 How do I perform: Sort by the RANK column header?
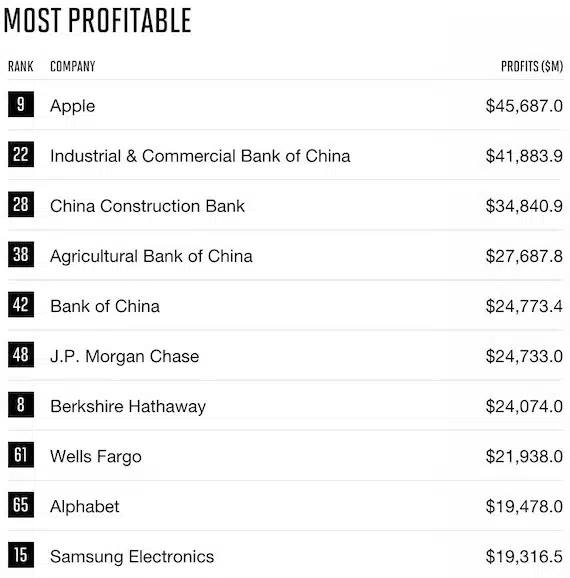click(x=21, y=66)
